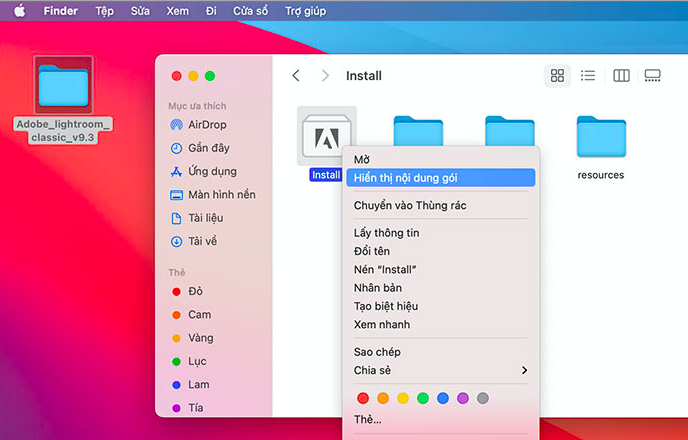Apply red tag color dot in menu
This screenshot has height=440, width=688.
[363, 398]
